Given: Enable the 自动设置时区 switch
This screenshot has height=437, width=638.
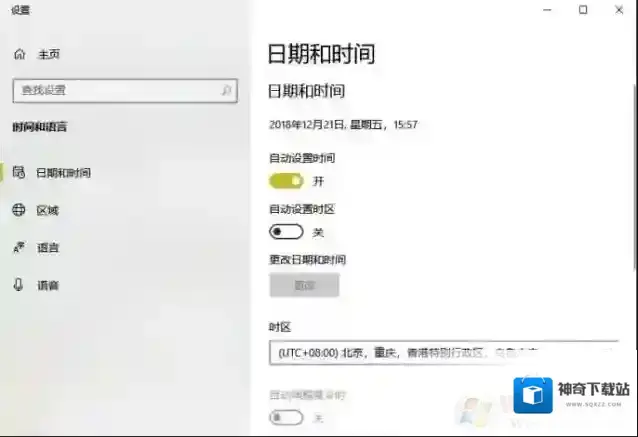Looking at the screenshot, I should click(286, 232).
